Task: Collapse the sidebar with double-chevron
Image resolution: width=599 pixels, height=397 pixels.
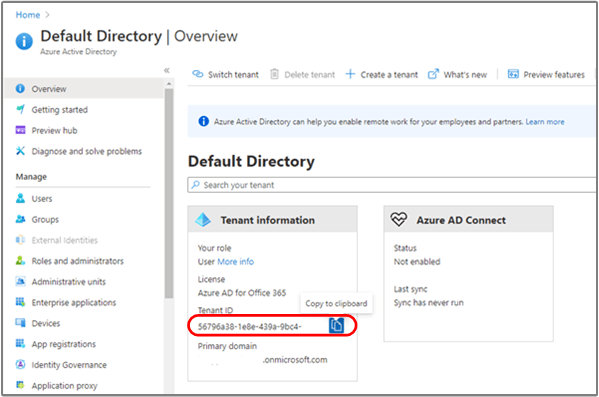Action: click(167, 70)
